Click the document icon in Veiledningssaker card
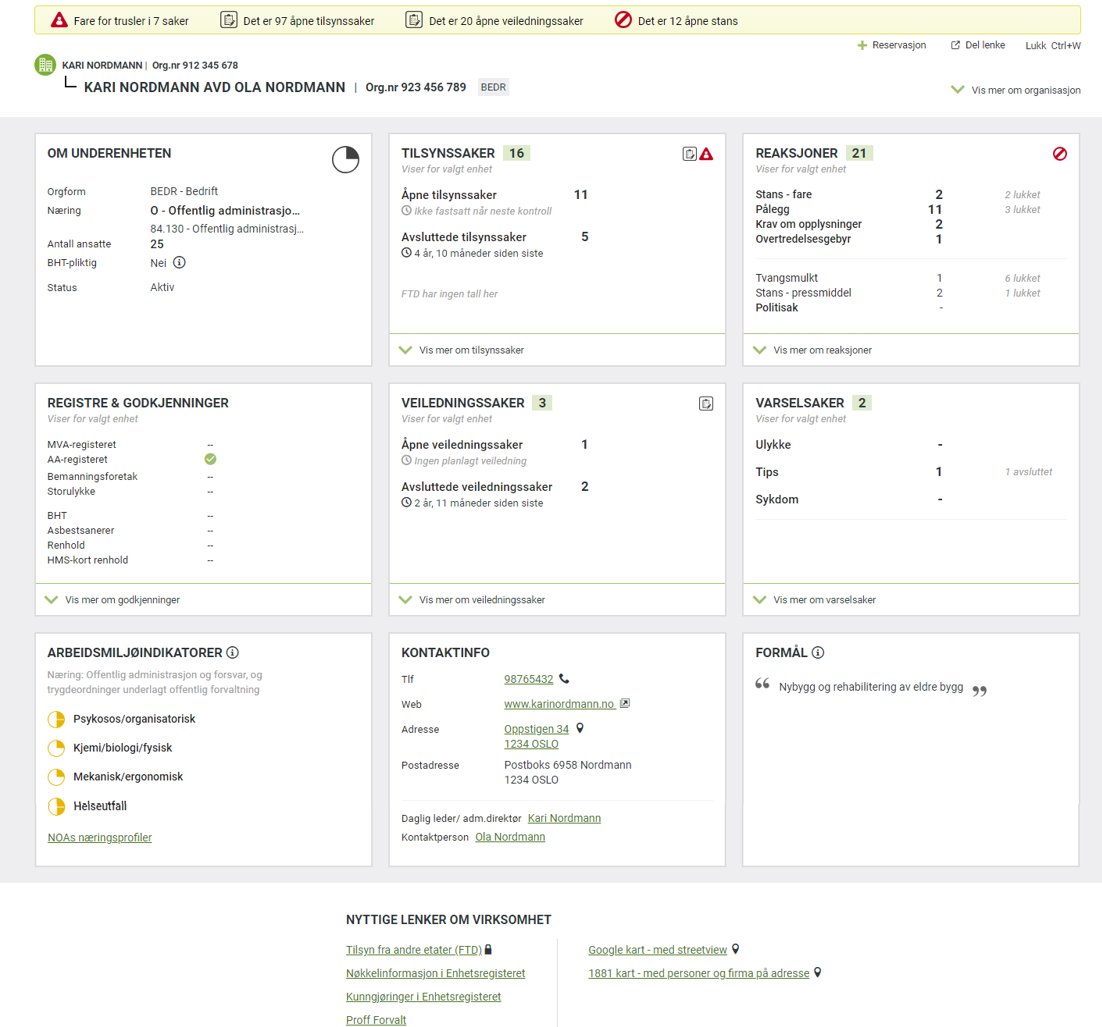This screenshot has width=1102, height=1027. tap(706, 404)
